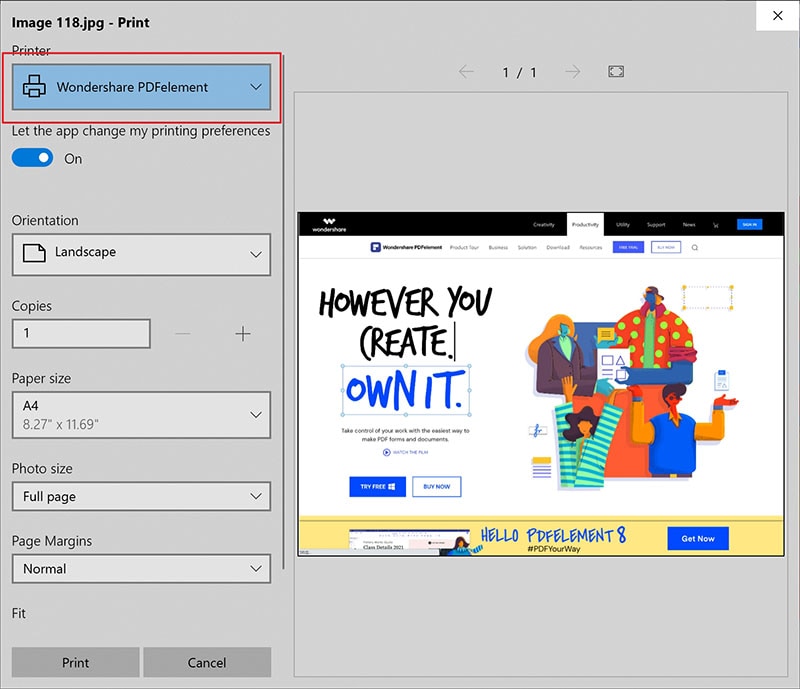Increase copies with the plus button

(243, 334)
